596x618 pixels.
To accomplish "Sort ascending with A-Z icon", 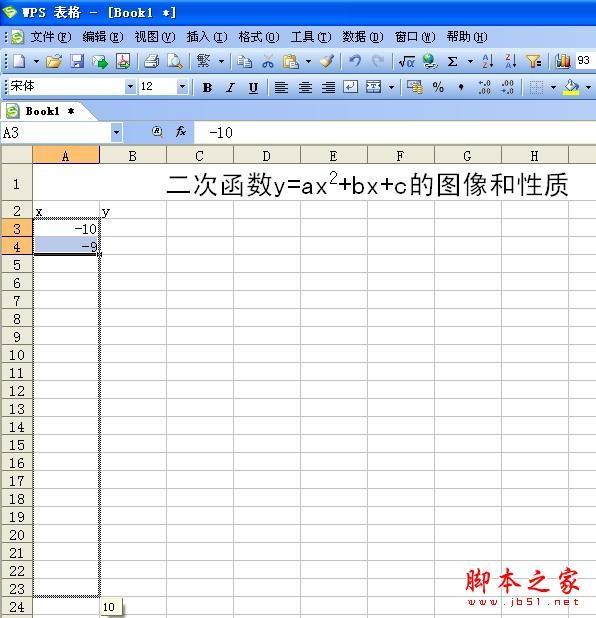I will coord(488,61).
